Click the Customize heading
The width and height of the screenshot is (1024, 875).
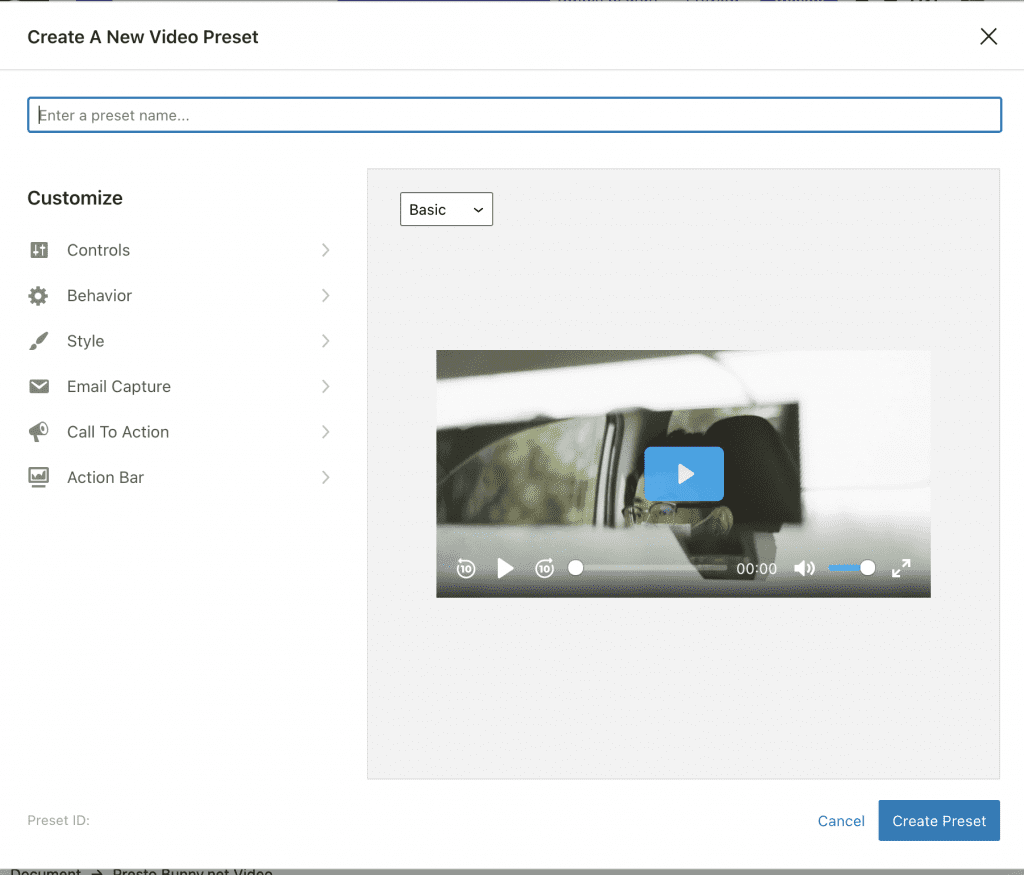point(75,198)
